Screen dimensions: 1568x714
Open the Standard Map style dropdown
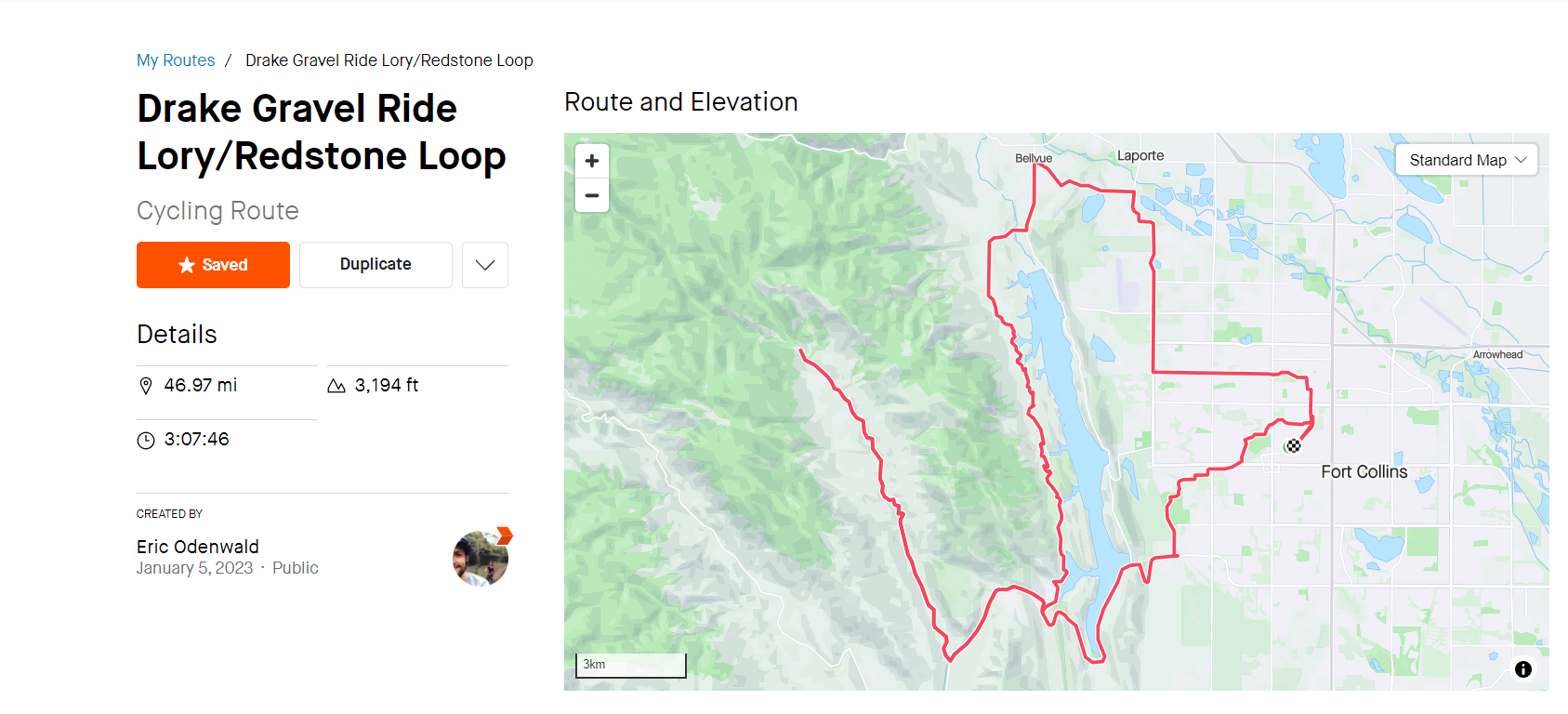tap(1466, 159)
